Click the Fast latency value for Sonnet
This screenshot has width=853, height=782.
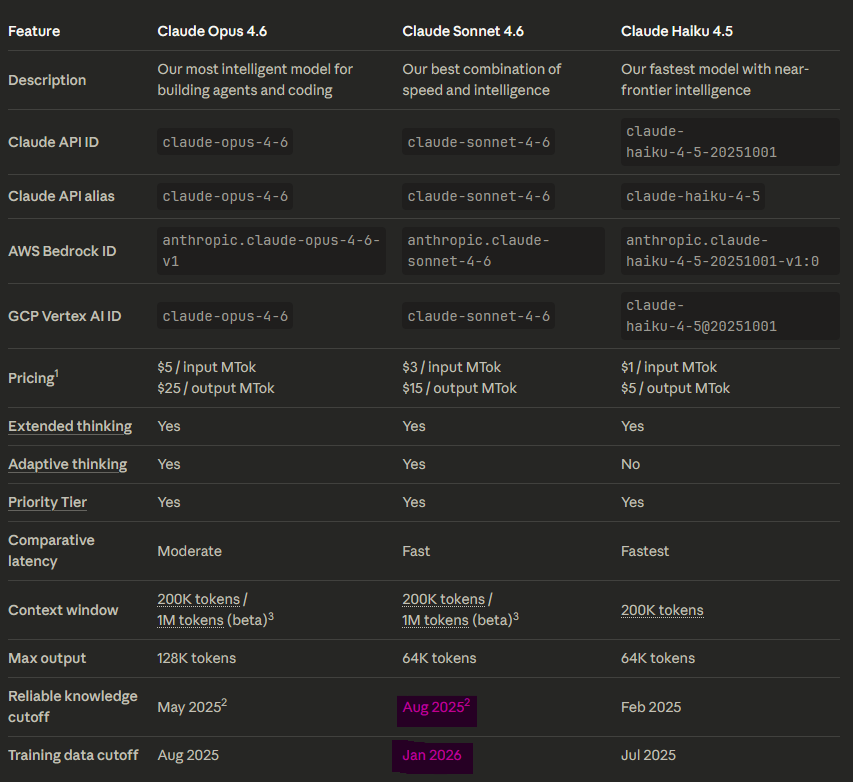pyautogui.click(x=416, y=551)
